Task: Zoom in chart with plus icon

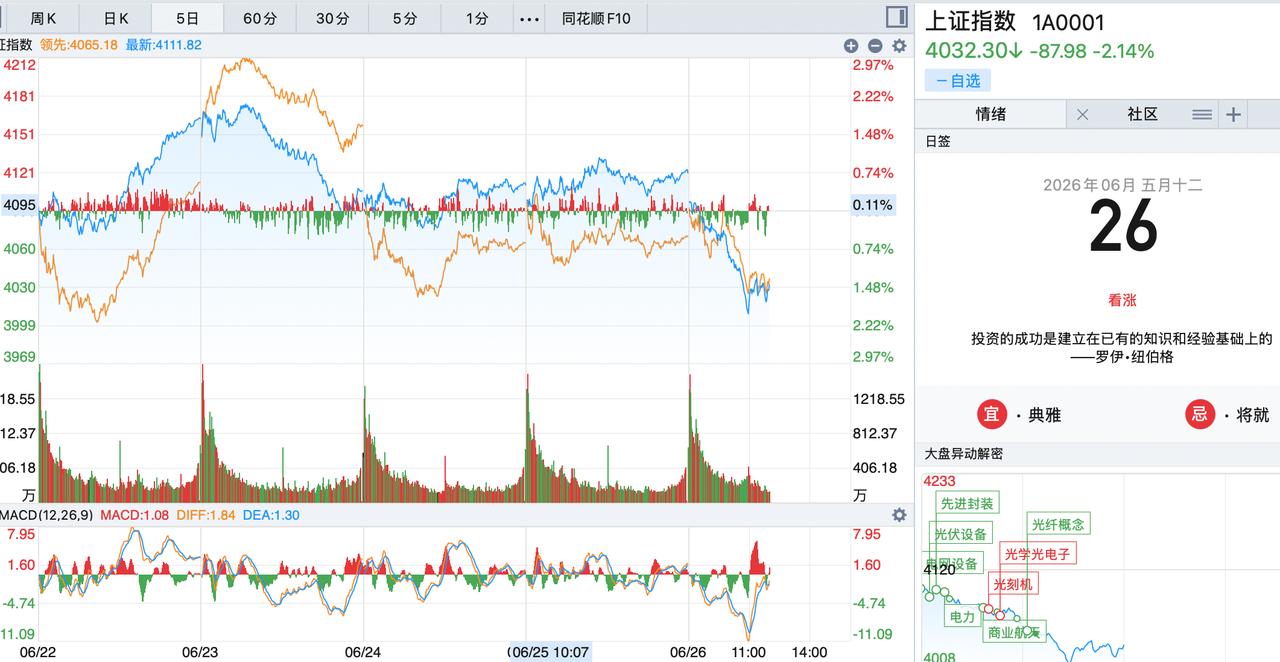Action: [851, 45]
